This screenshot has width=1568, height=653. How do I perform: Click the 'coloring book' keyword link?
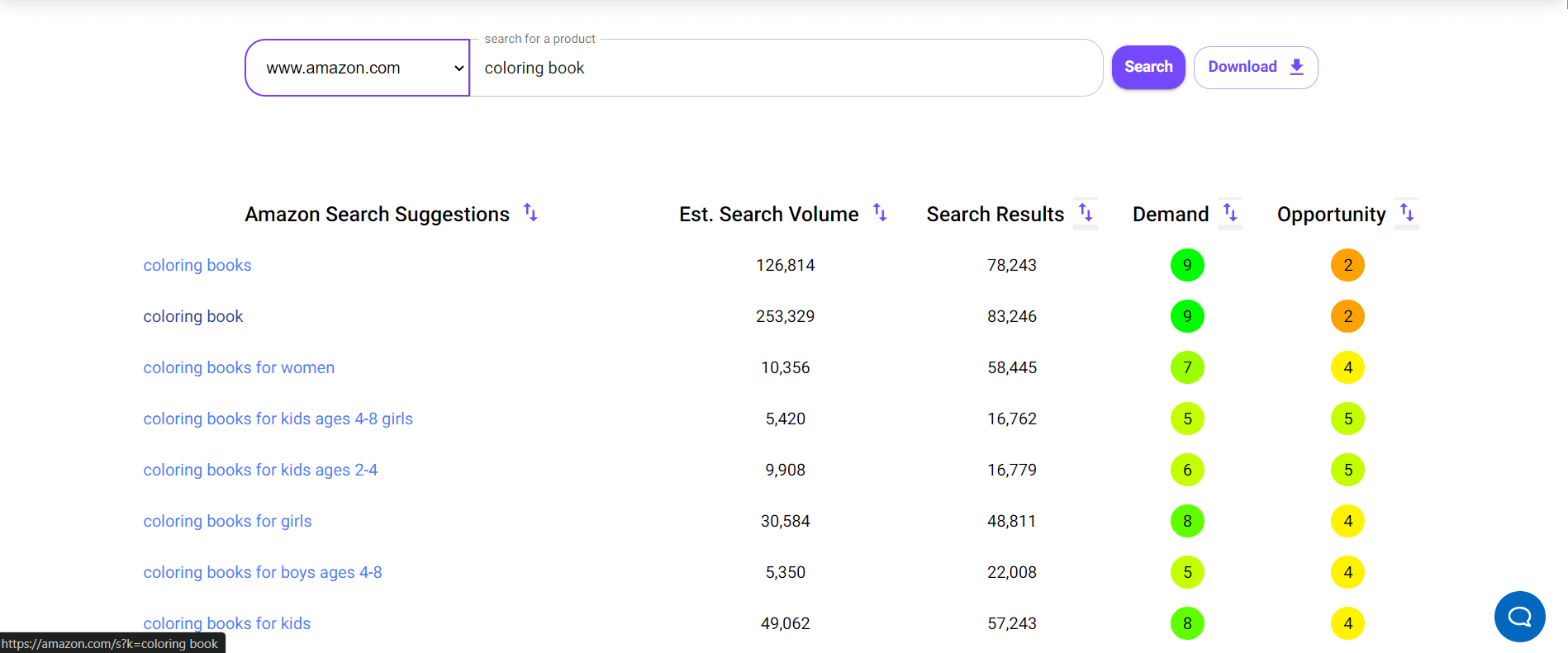(x=193, y=316)
